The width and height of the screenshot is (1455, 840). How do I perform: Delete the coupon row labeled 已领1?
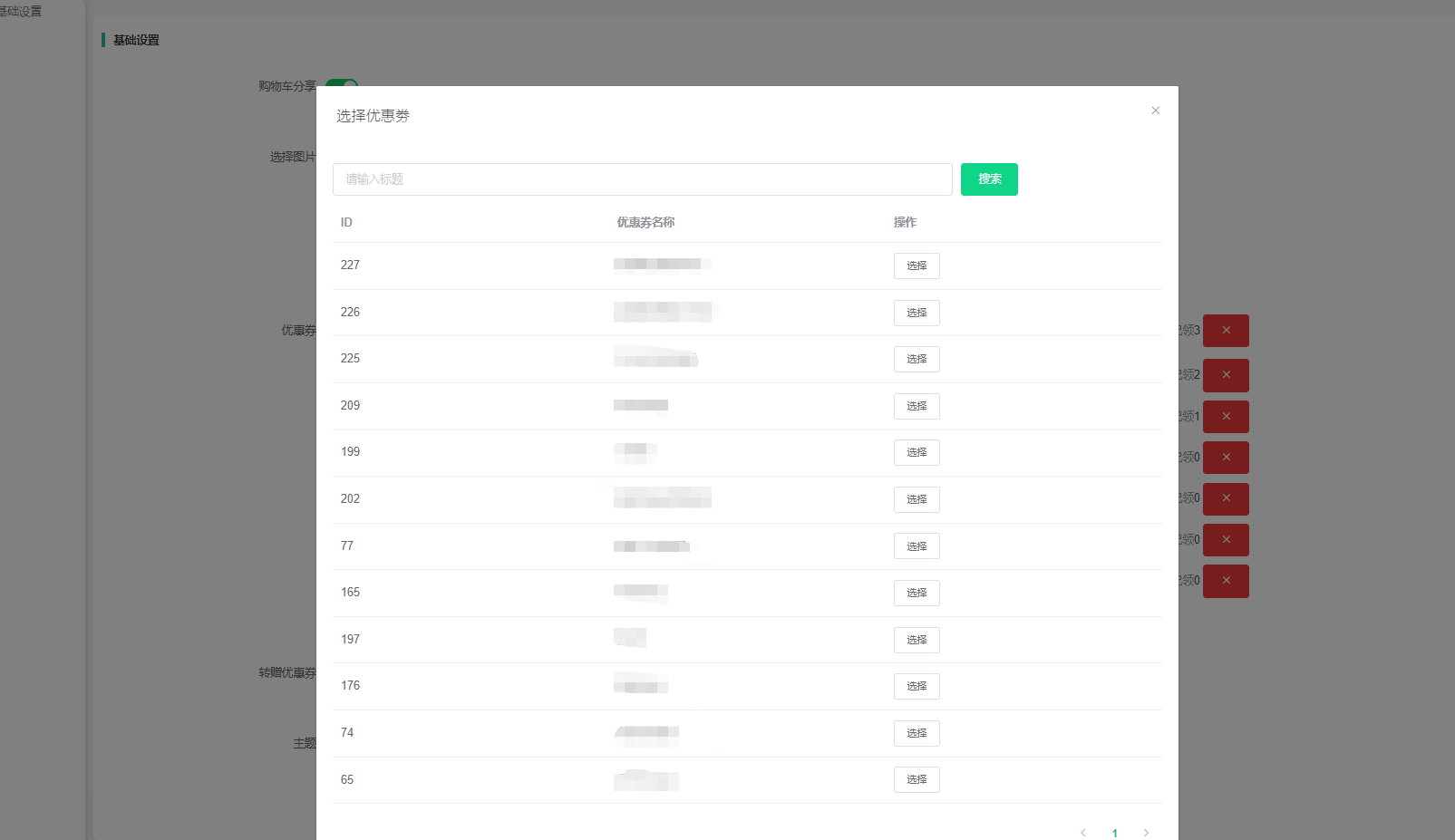point(1226,417)
